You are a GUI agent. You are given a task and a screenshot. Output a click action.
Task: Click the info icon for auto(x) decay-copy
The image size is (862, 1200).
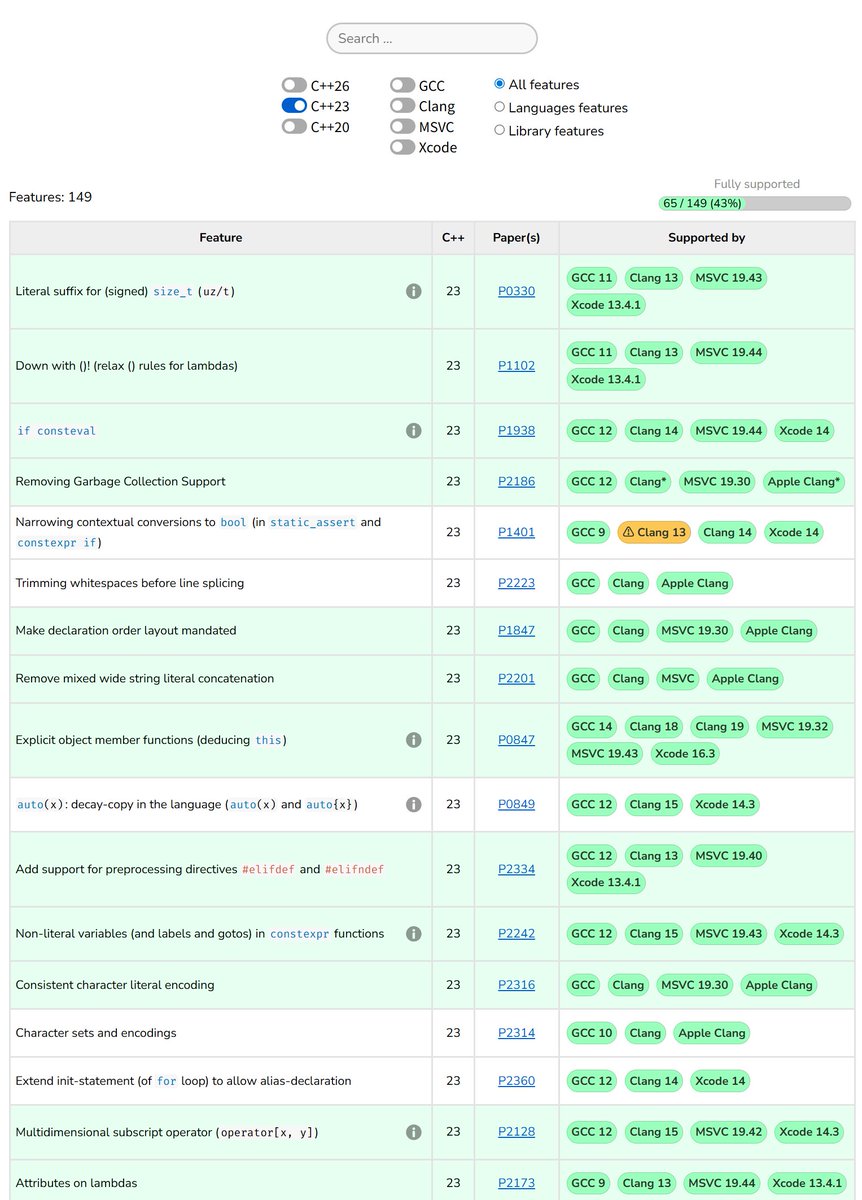(x=413, y=804)
